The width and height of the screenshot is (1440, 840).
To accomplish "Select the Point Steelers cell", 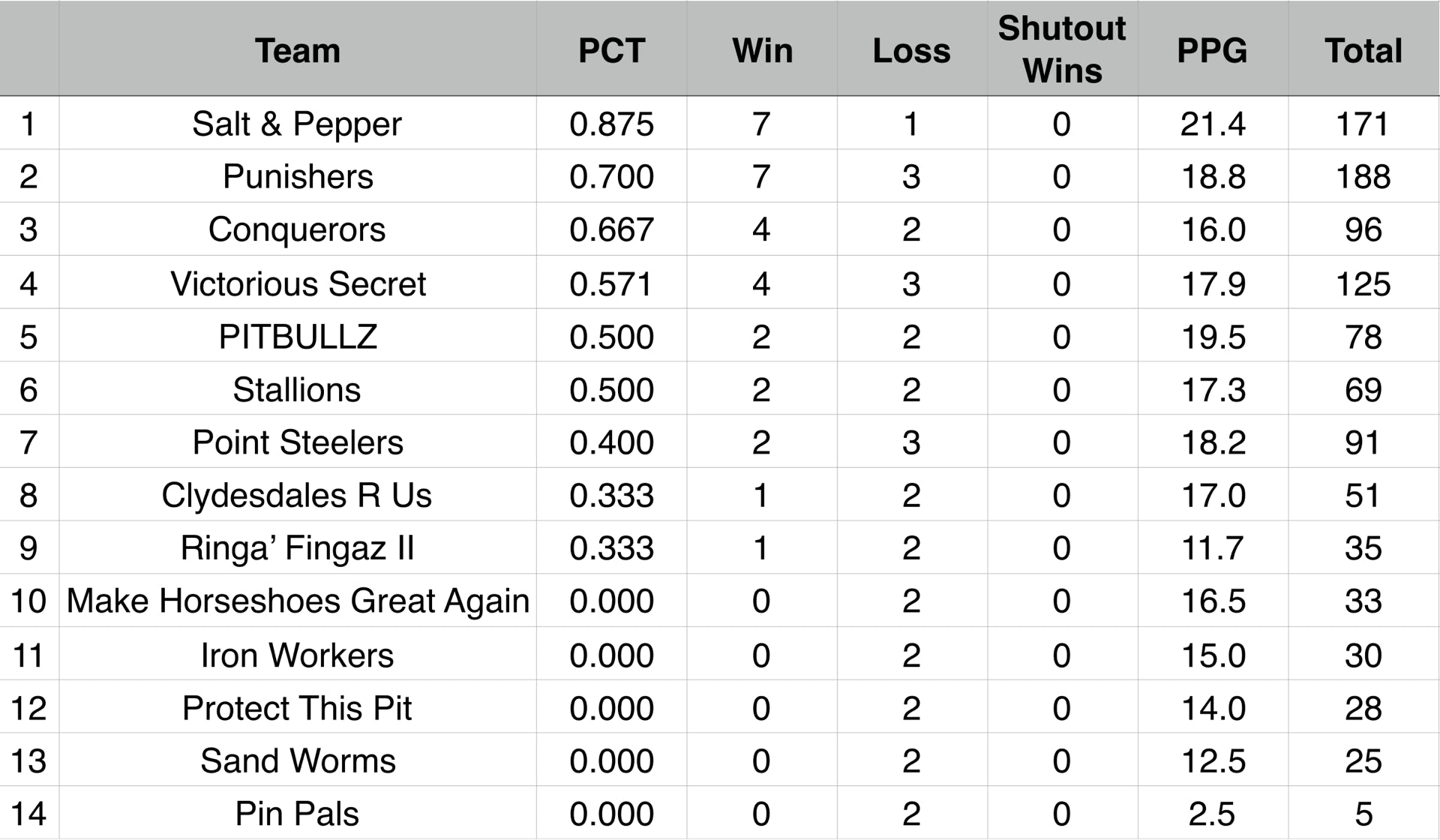I will tap(298, 442).
